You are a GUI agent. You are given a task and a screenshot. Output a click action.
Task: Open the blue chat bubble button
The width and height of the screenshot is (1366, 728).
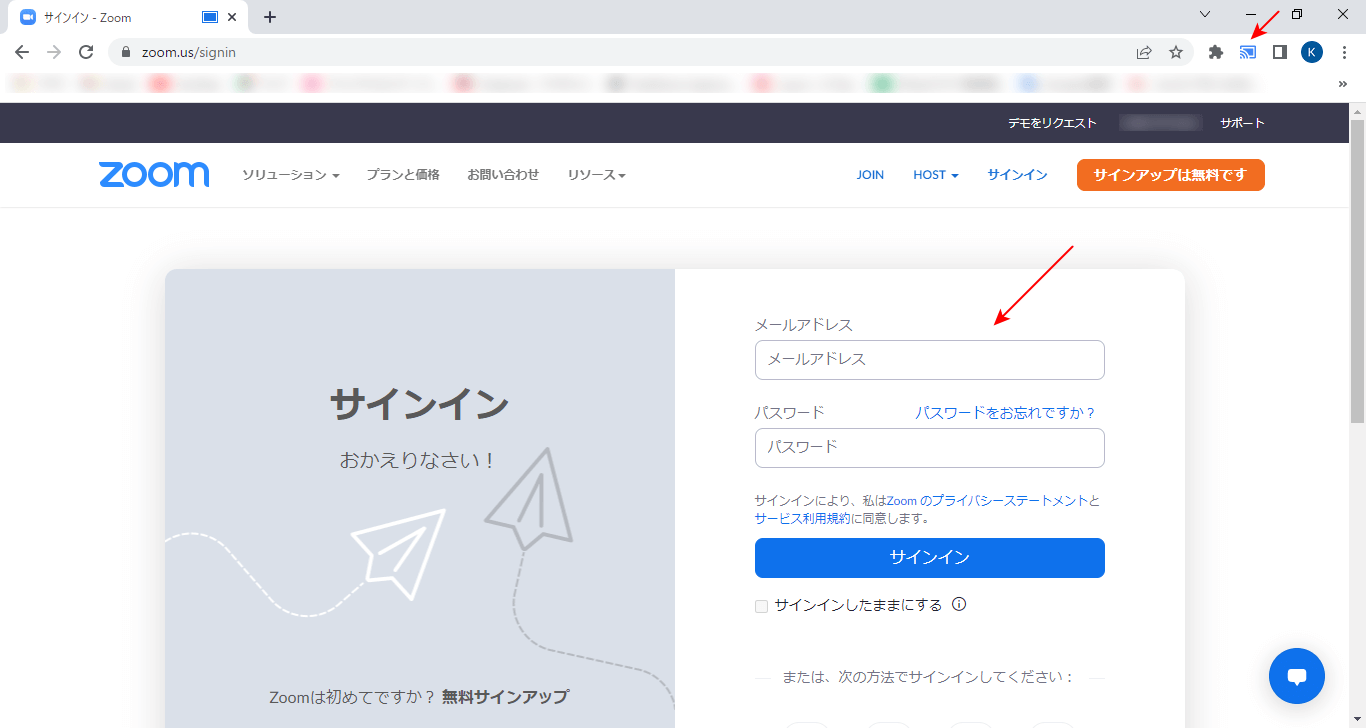coord(1297,677)
